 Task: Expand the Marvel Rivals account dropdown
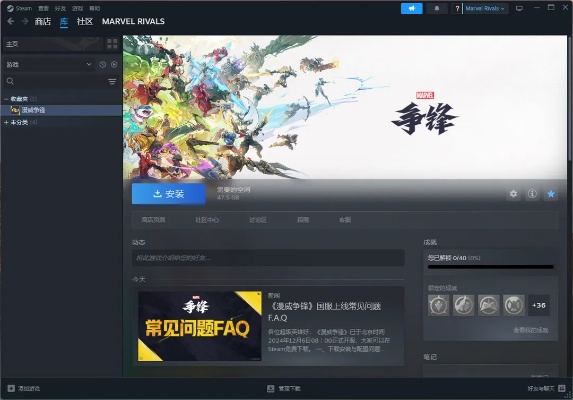click(486, 8)
